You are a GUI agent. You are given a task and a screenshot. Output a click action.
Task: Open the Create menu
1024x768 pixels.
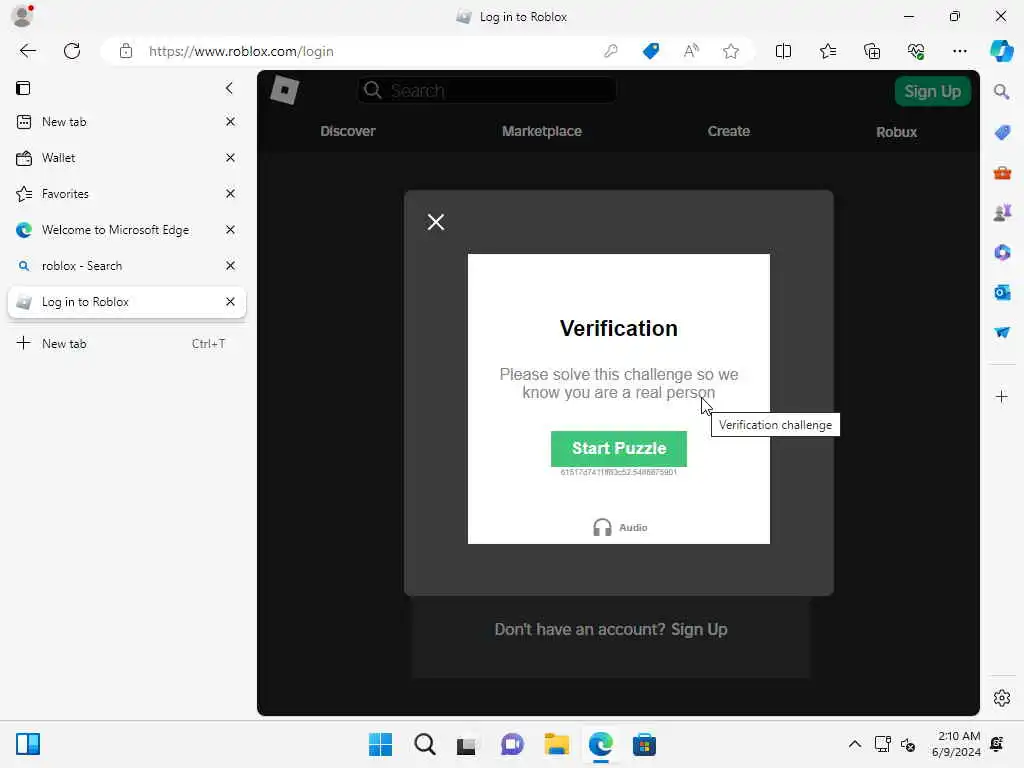[x=728, y=131]
